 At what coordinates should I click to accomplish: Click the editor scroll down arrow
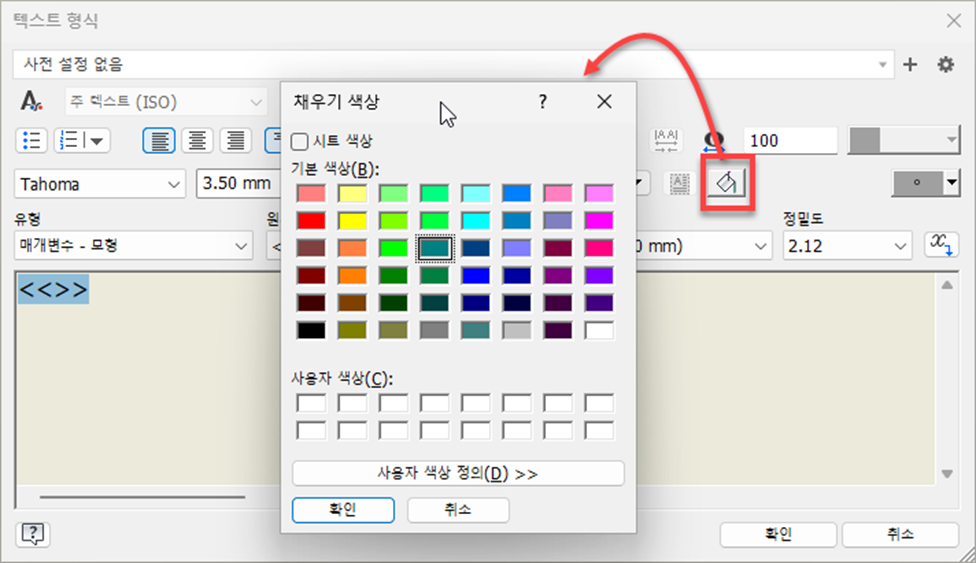click(947, 474)
